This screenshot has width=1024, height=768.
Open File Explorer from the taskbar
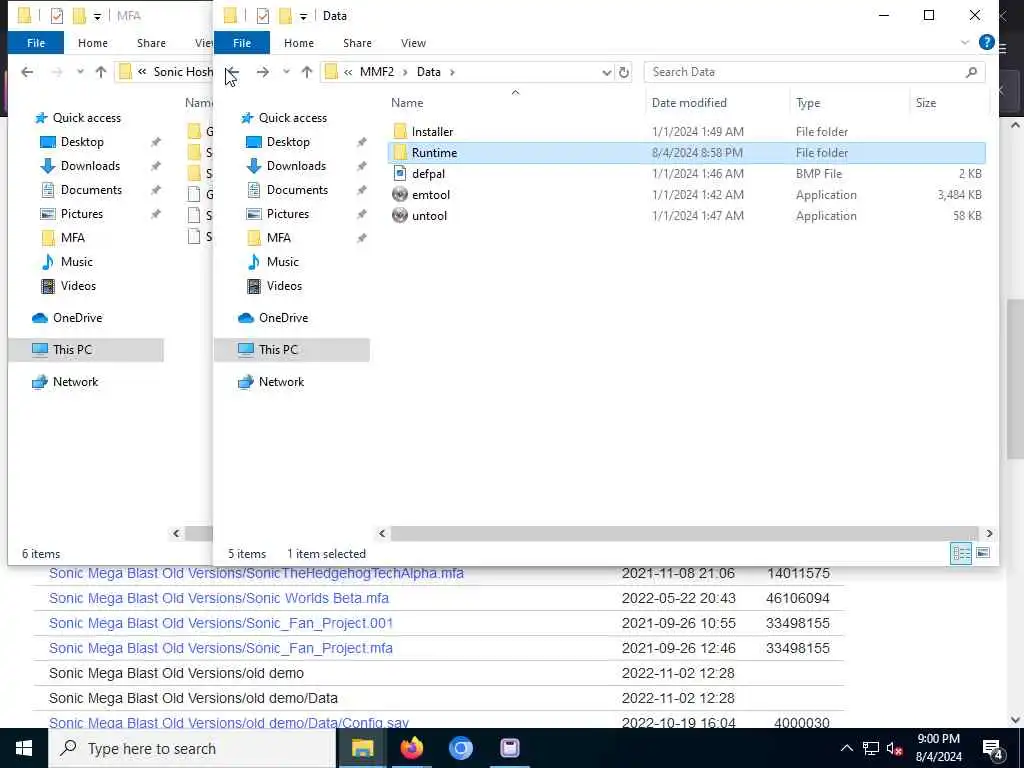click(362, 748)
